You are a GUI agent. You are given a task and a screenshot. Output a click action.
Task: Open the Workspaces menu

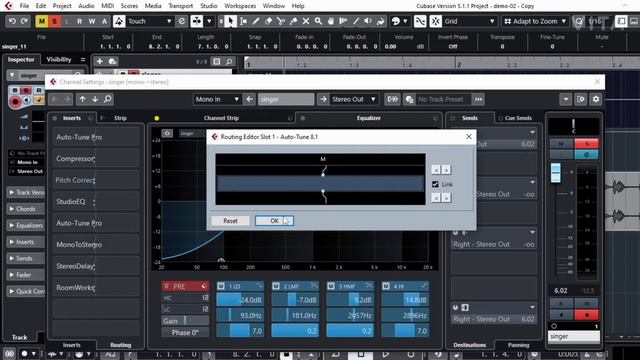point(240,6)
